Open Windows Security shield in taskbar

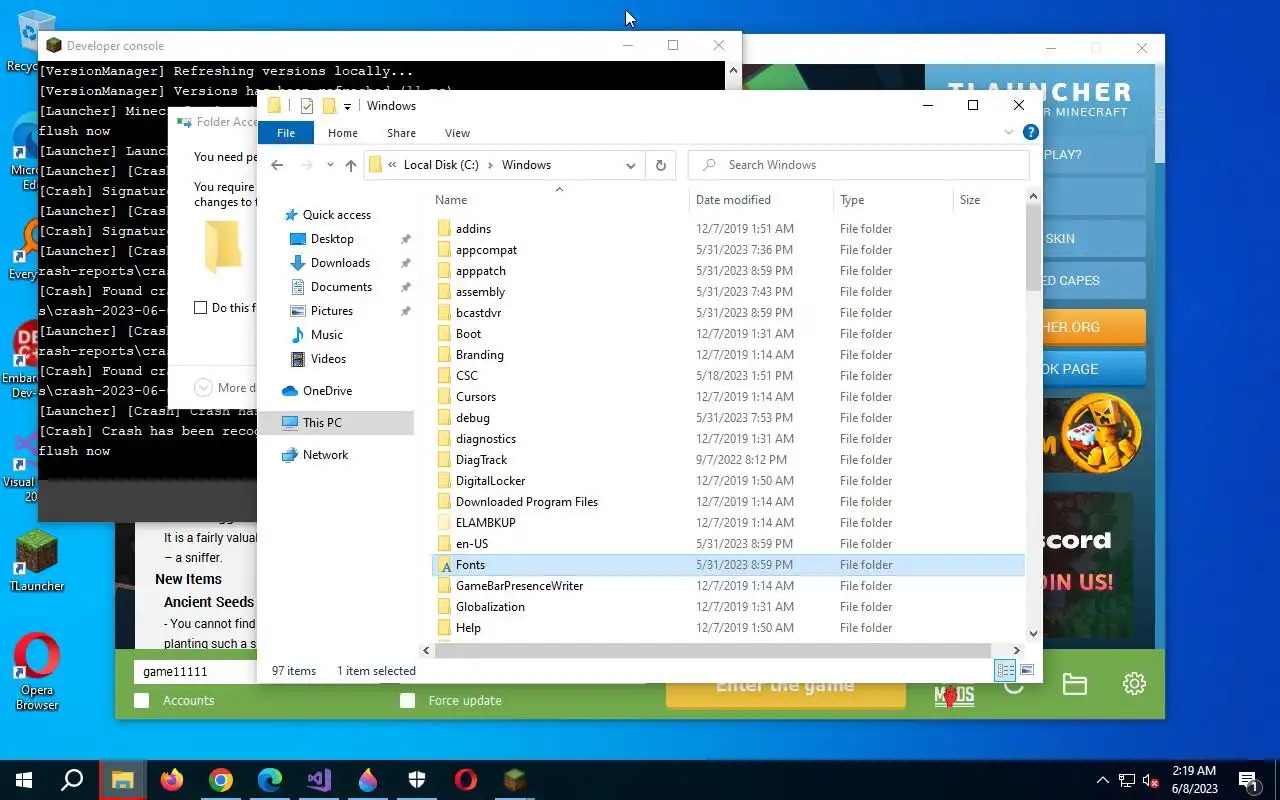tap(417, 780)
